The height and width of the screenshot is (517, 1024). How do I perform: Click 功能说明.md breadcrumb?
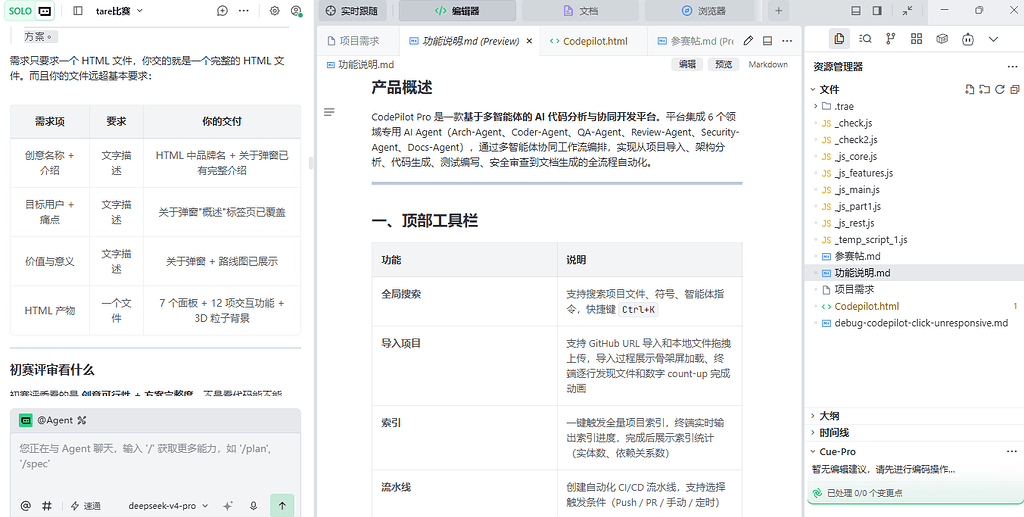(x=360, y=65)
